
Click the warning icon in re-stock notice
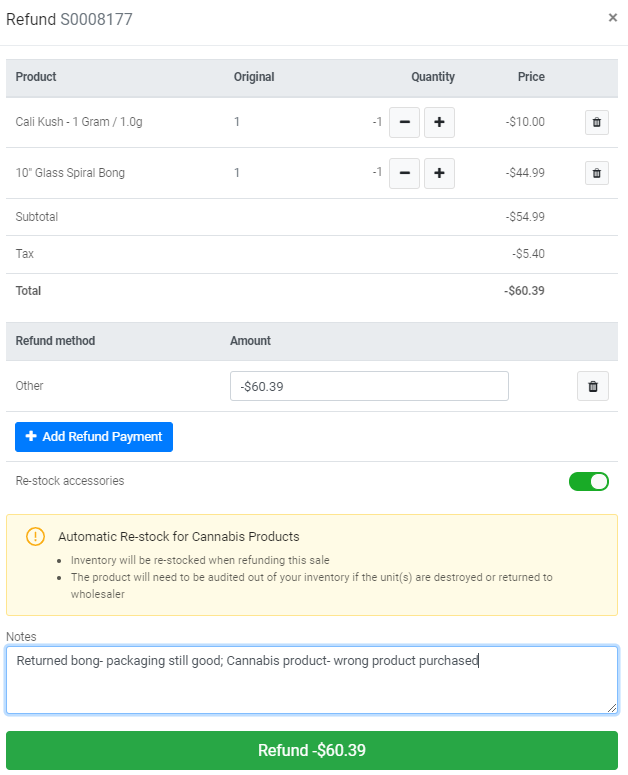point(35,536)
